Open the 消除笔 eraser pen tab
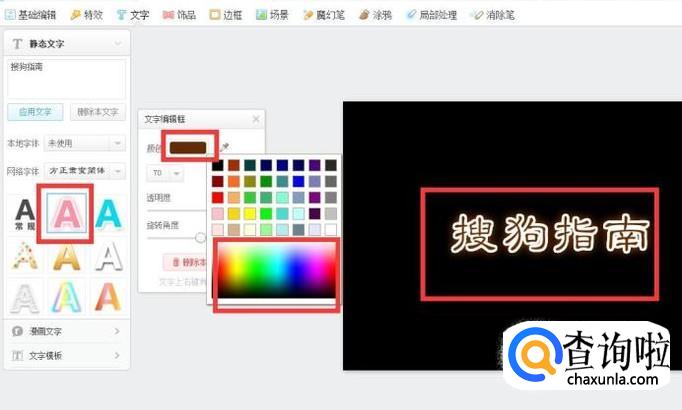The width and height of the screenshot is (682, 410). pyautogui.click(x=493, y=15)
